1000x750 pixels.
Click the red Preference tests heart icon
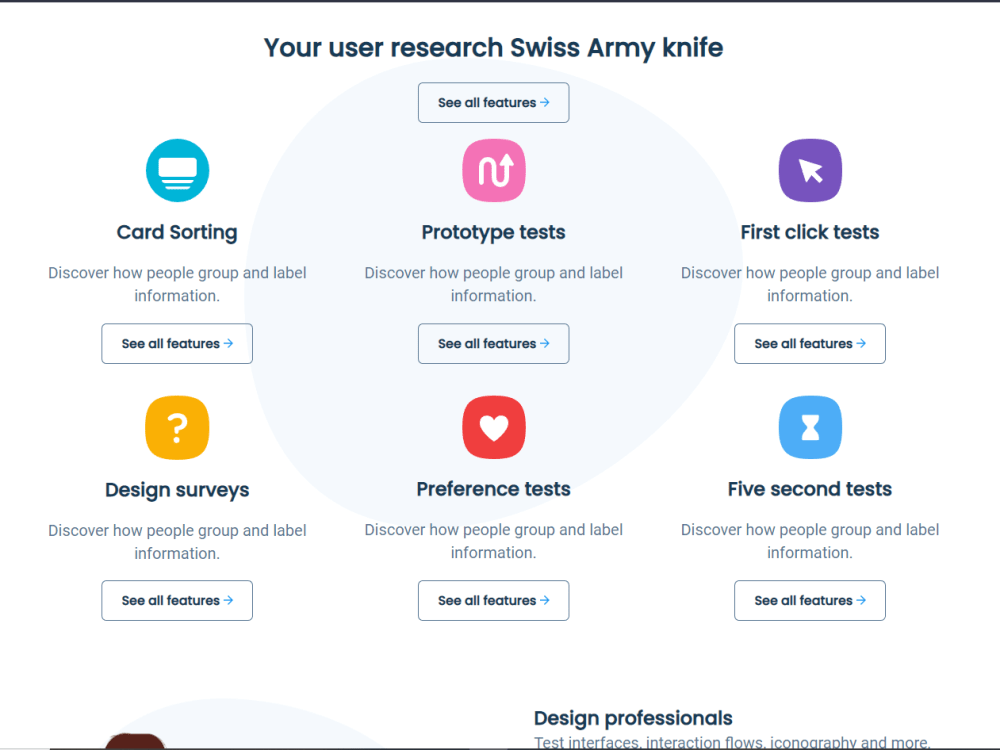click(494, 427)
